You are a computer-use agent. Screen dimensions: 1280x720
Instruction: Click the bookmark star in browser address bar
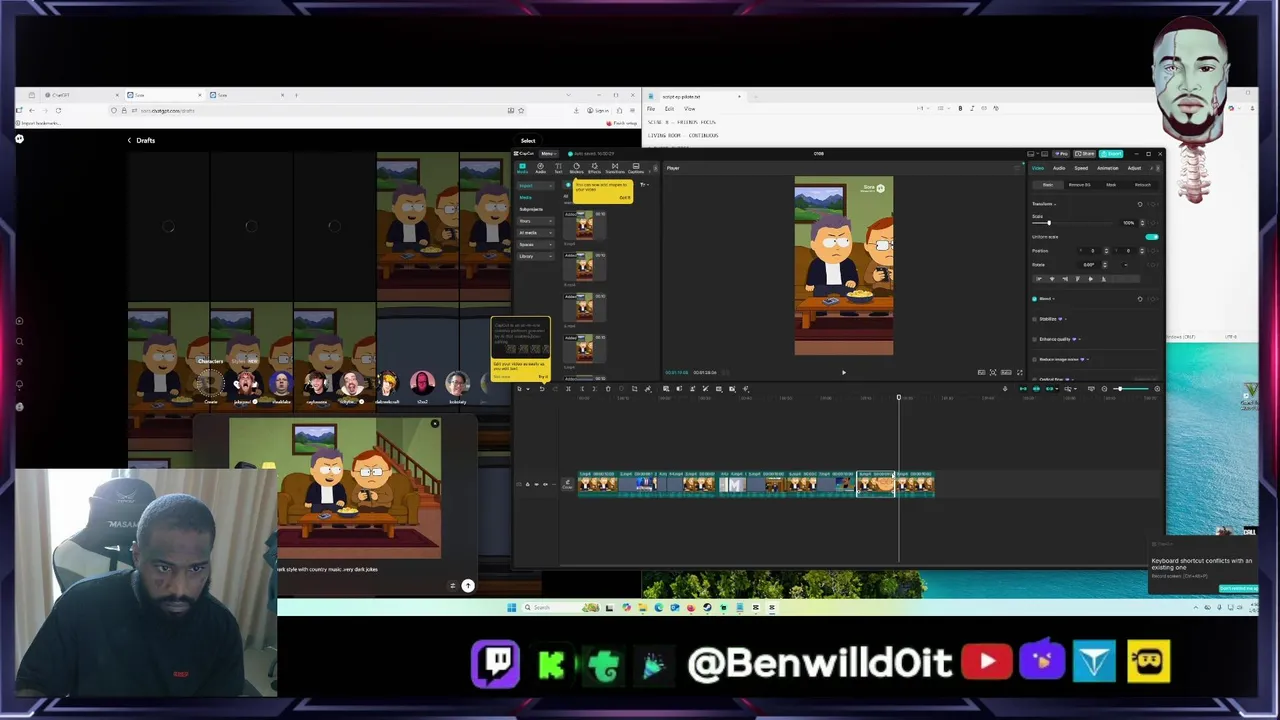521,111
